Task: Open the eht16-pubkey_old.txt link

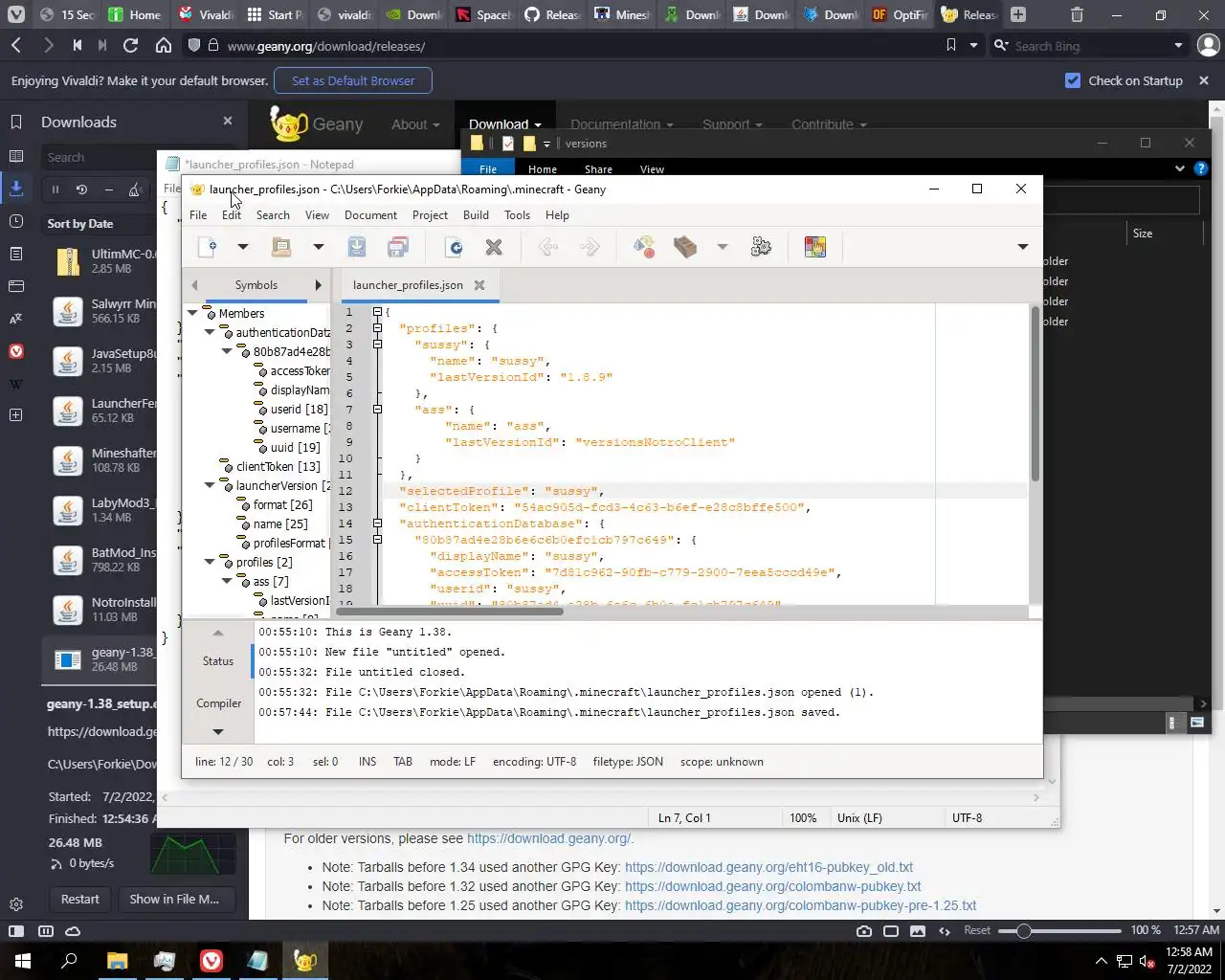Action: (x=768, y=867)
